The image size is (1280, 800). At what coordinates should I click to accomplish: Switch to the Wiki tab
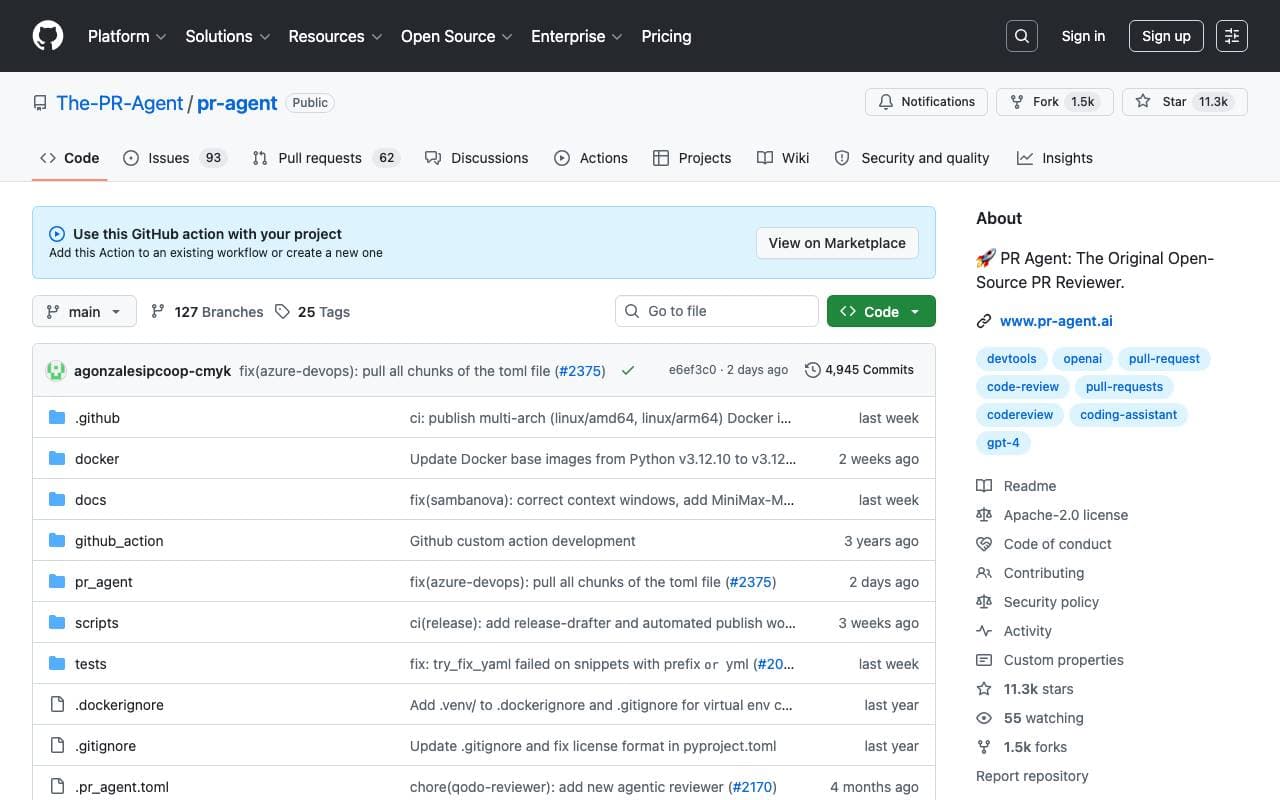tap(783, 158)
